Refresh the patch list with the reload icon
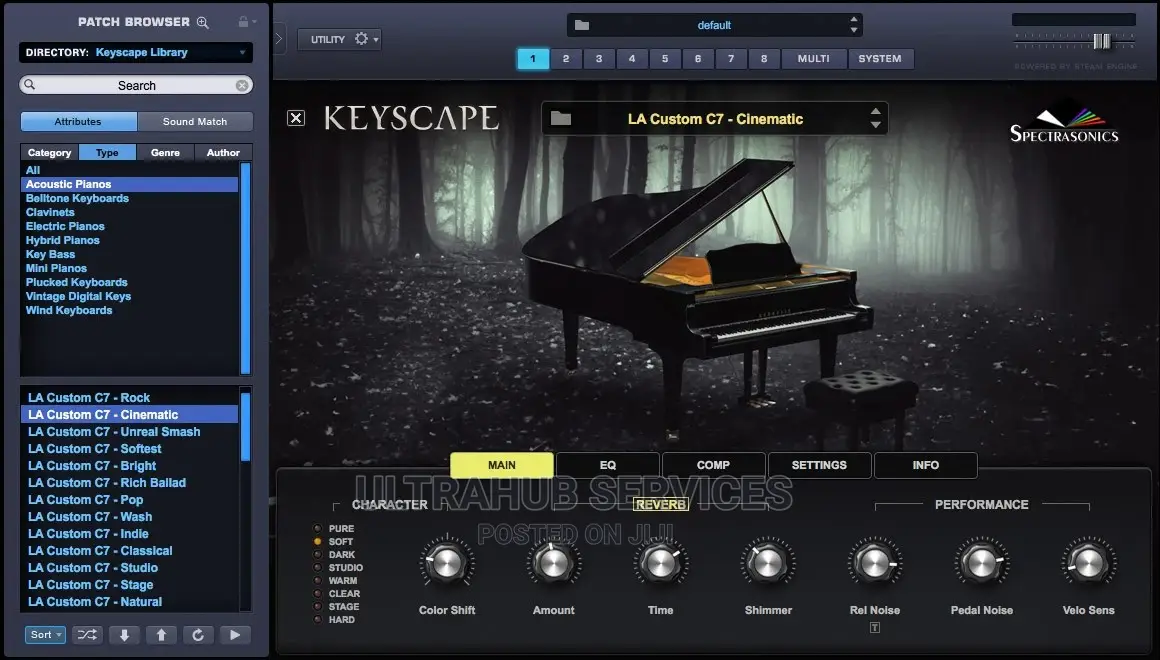 point(198,635)
